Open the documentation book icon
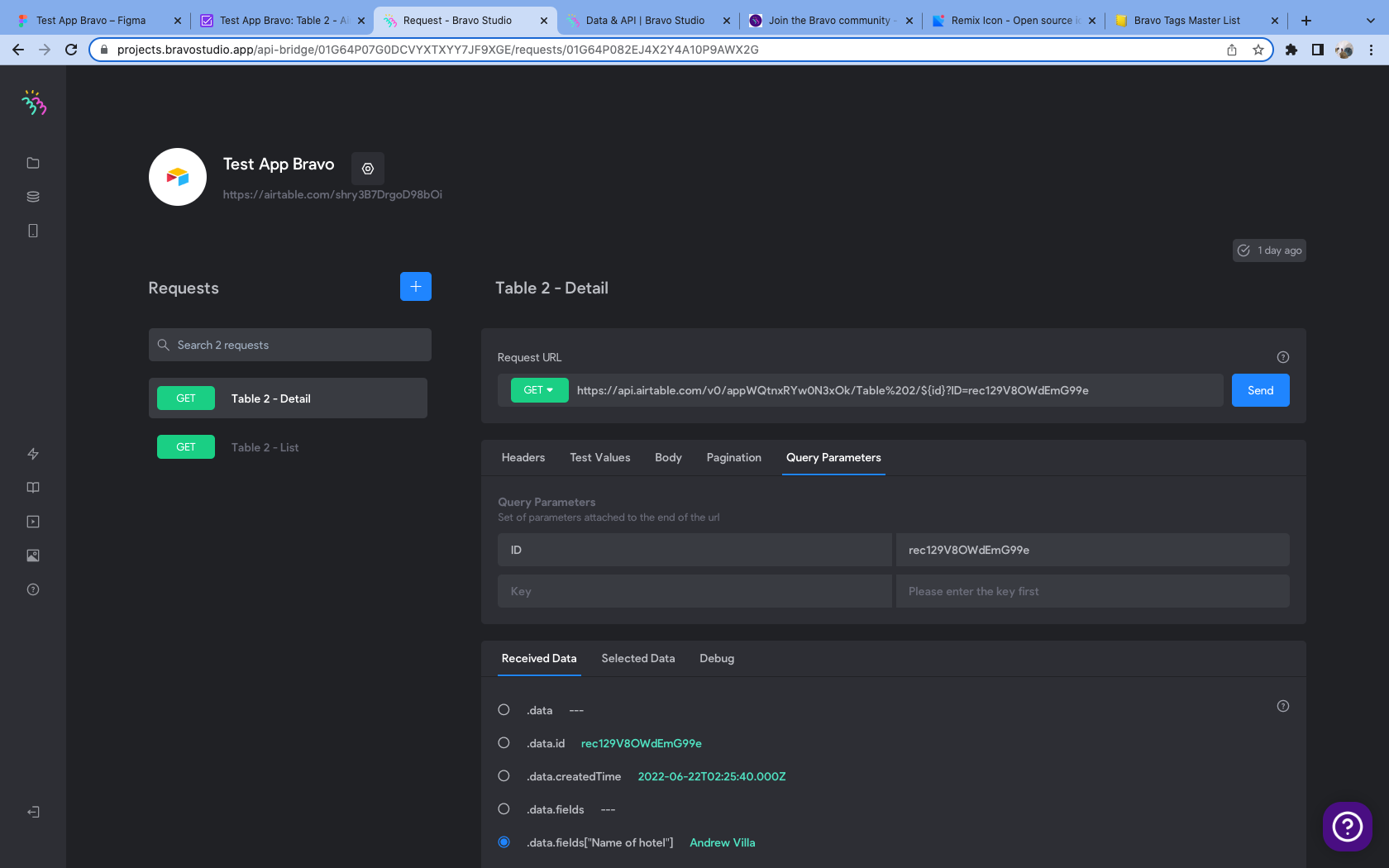 [x=33, y=488]
